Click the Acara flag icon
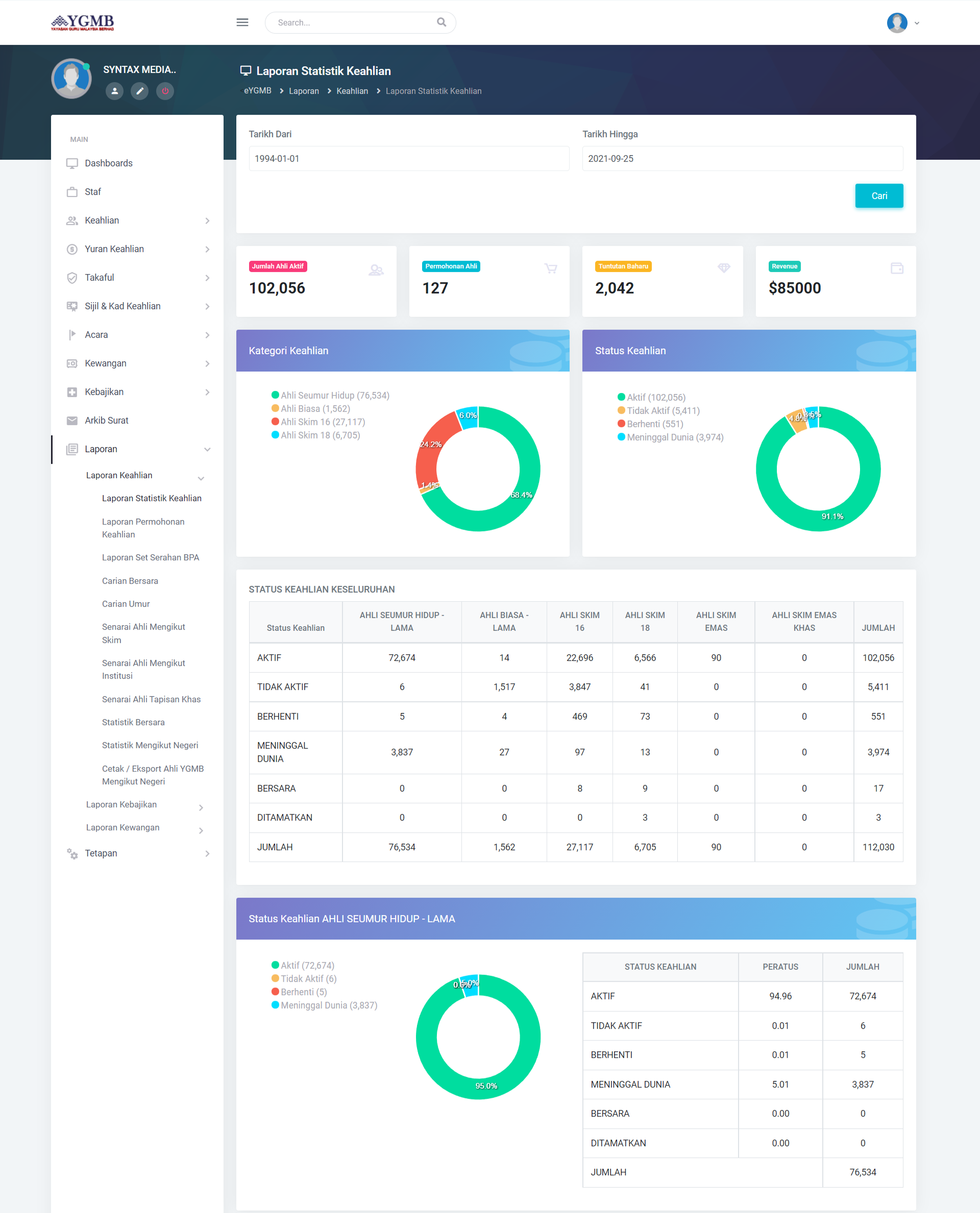 (x=71, y=335)
